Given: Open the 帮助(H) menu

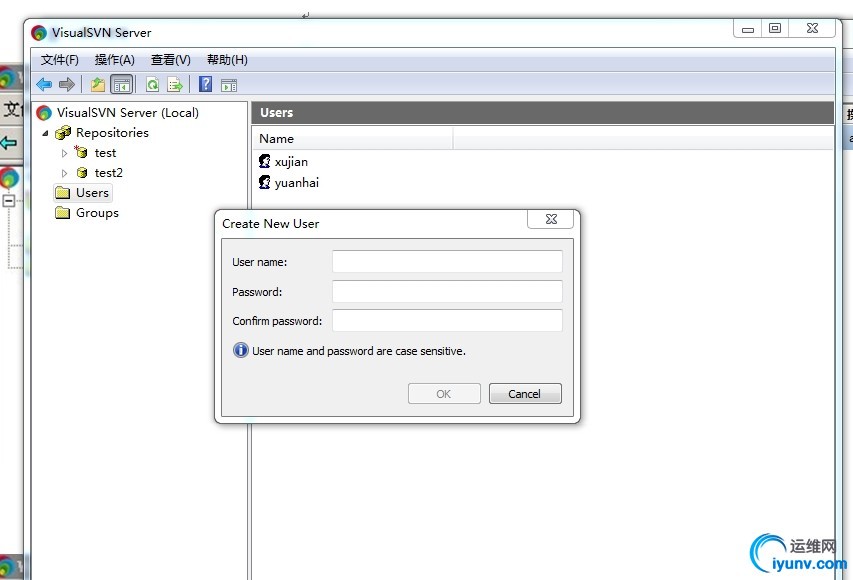Looking at the screenshot, I should 227,60.
